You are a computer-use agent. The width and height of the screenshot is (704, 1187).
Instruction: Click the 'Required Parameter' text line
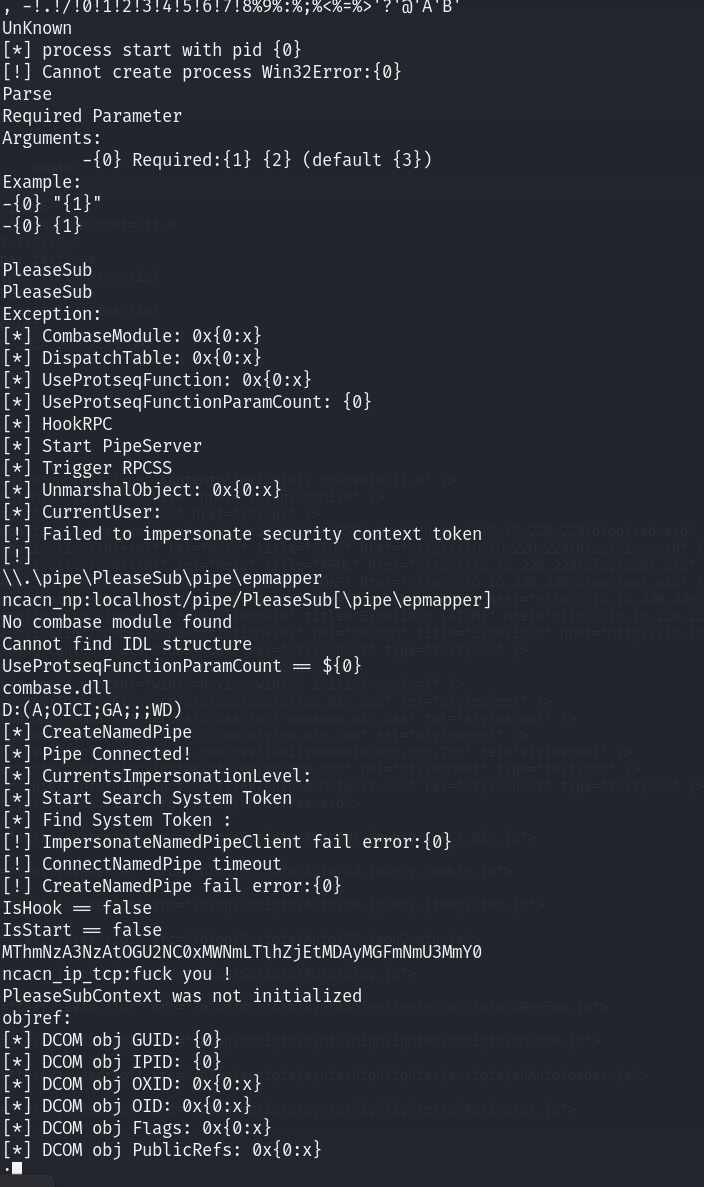pyautogui.click(x=92, y=116)
